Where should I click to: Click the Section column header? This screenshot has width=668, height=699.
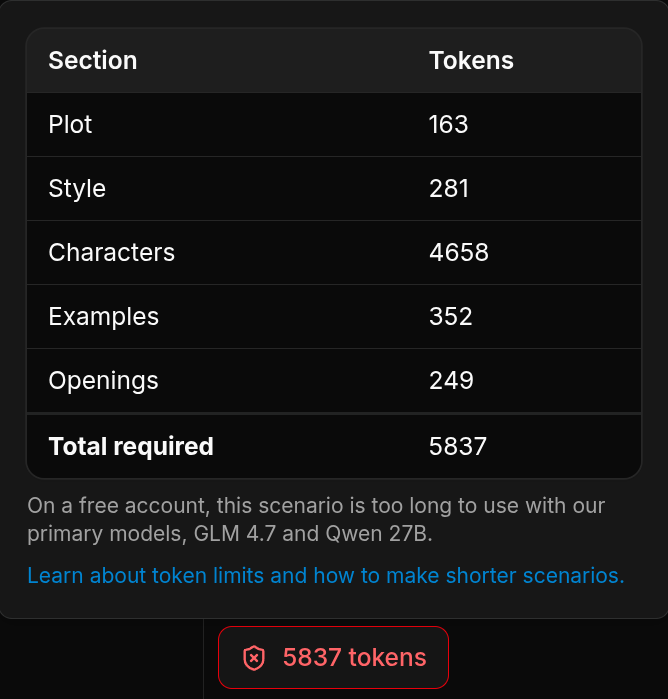point(93,60)
